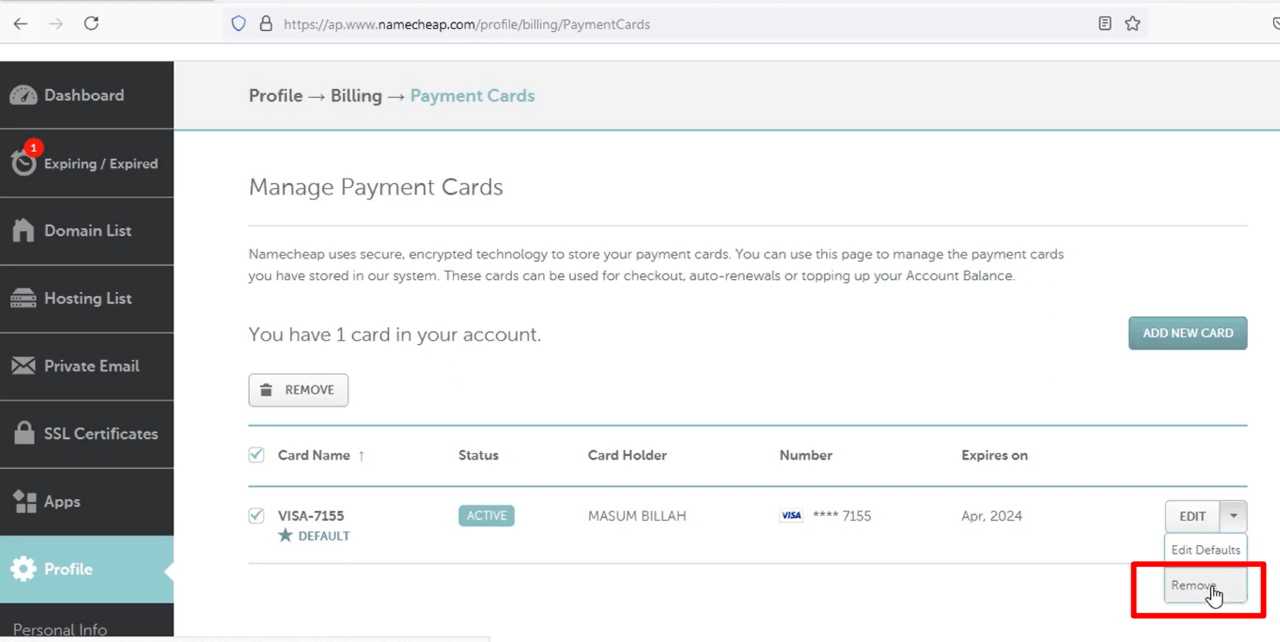
Task: Click the REMOVE button above the table
Action: 298,390
